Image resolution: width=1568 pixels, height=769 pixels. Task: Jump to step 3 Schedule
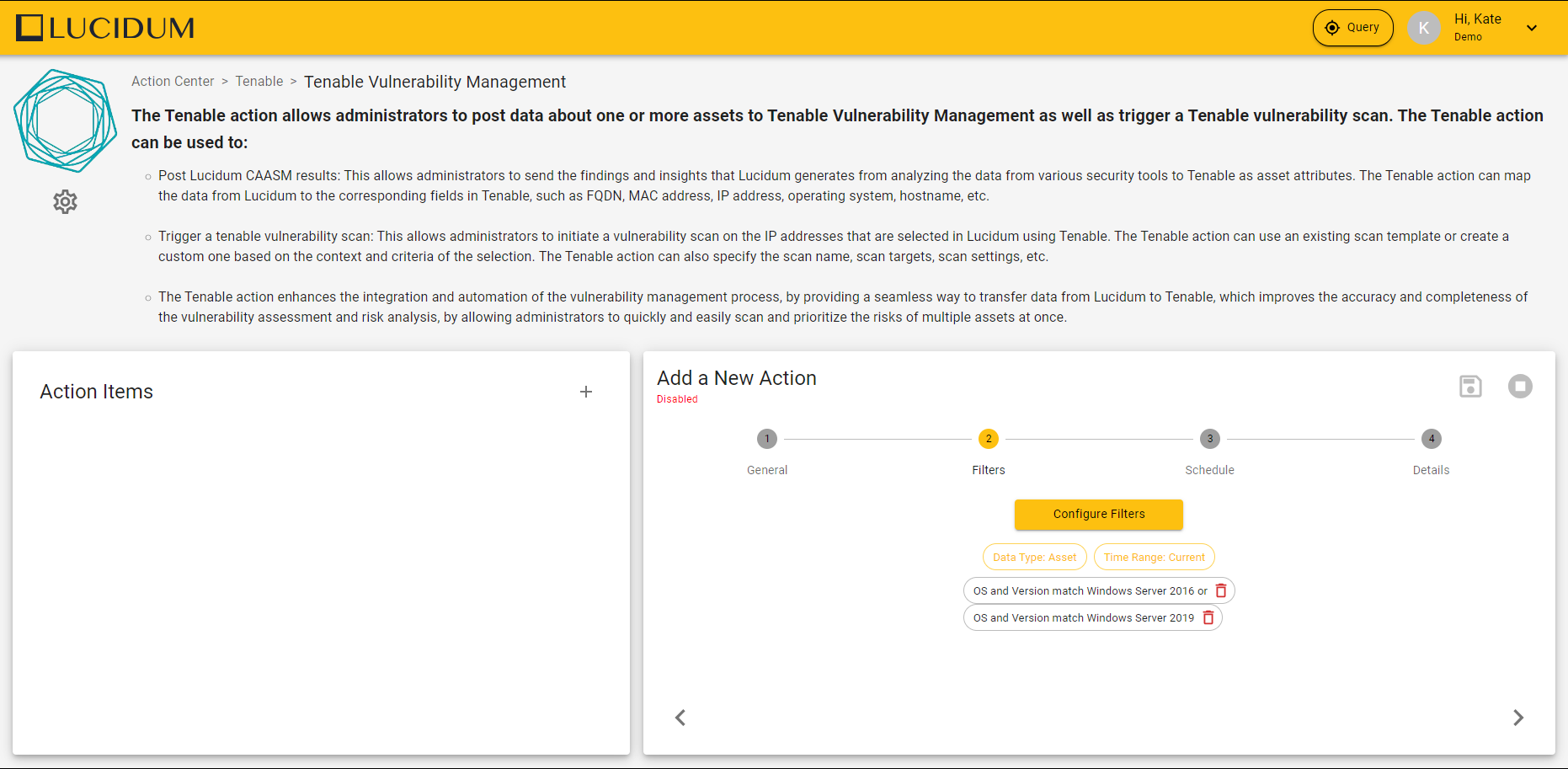1210,439
